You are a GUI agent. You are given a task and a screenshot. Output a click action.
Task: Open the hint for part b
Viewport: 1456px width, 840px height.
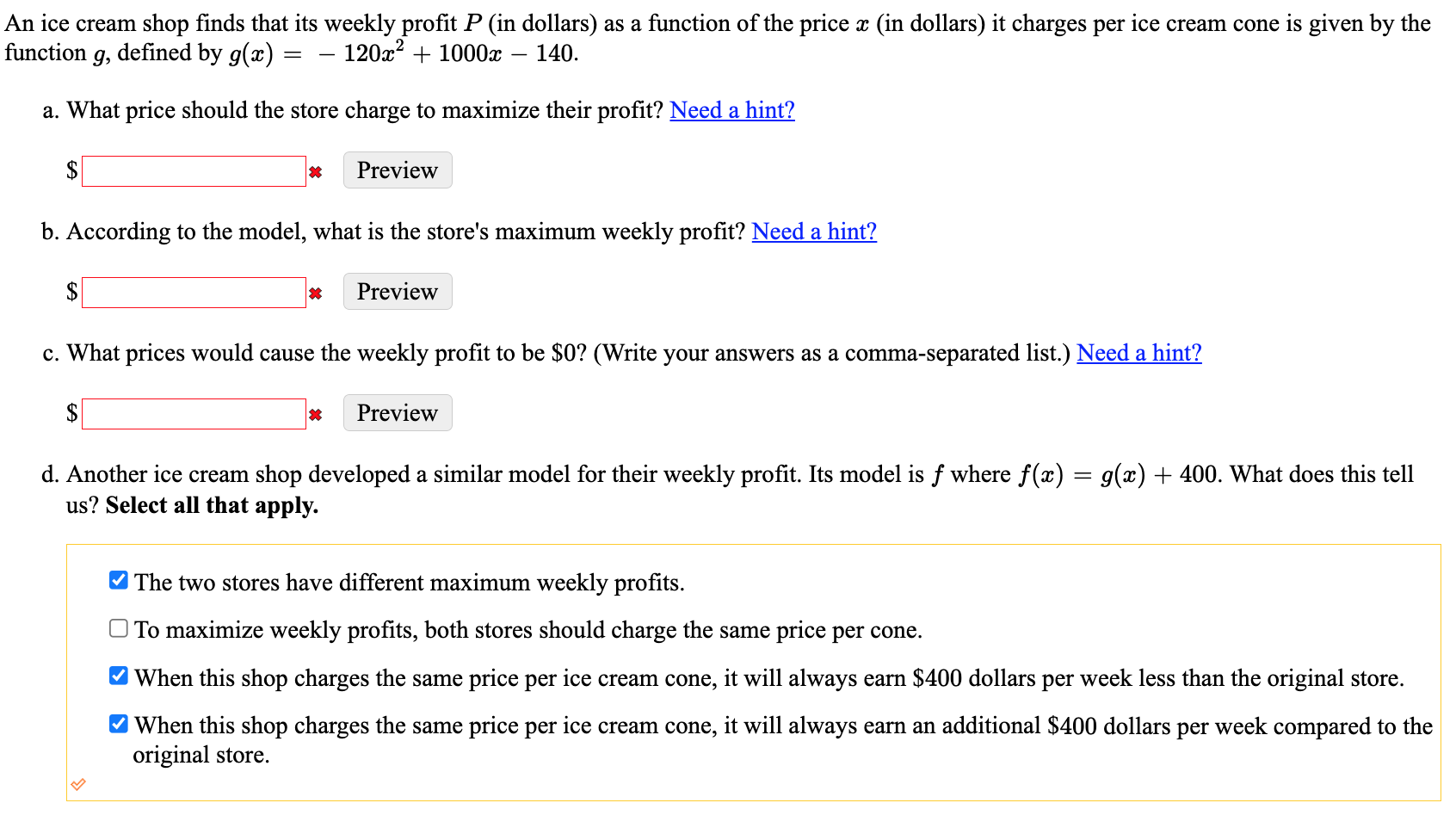[812, 231]
